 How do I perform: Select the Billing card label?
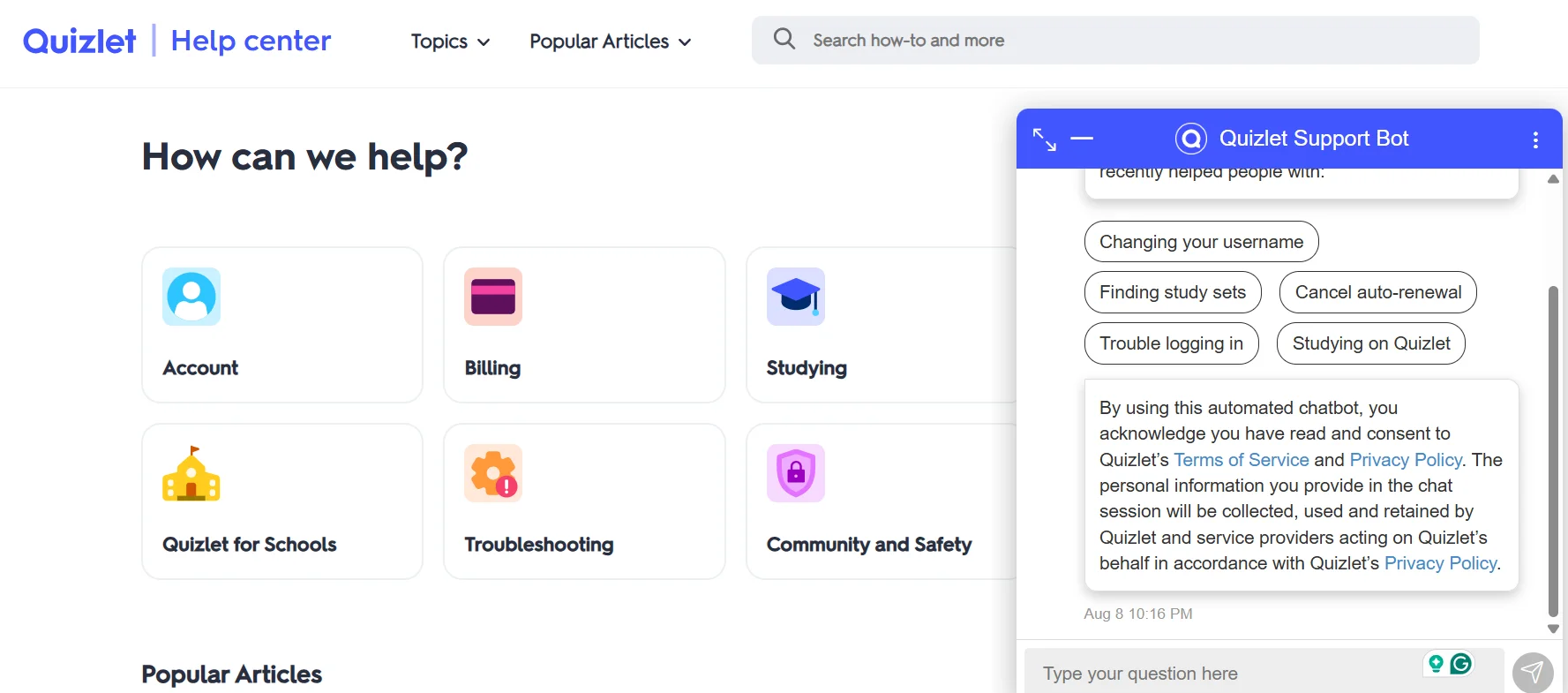[x=492, y=368]
